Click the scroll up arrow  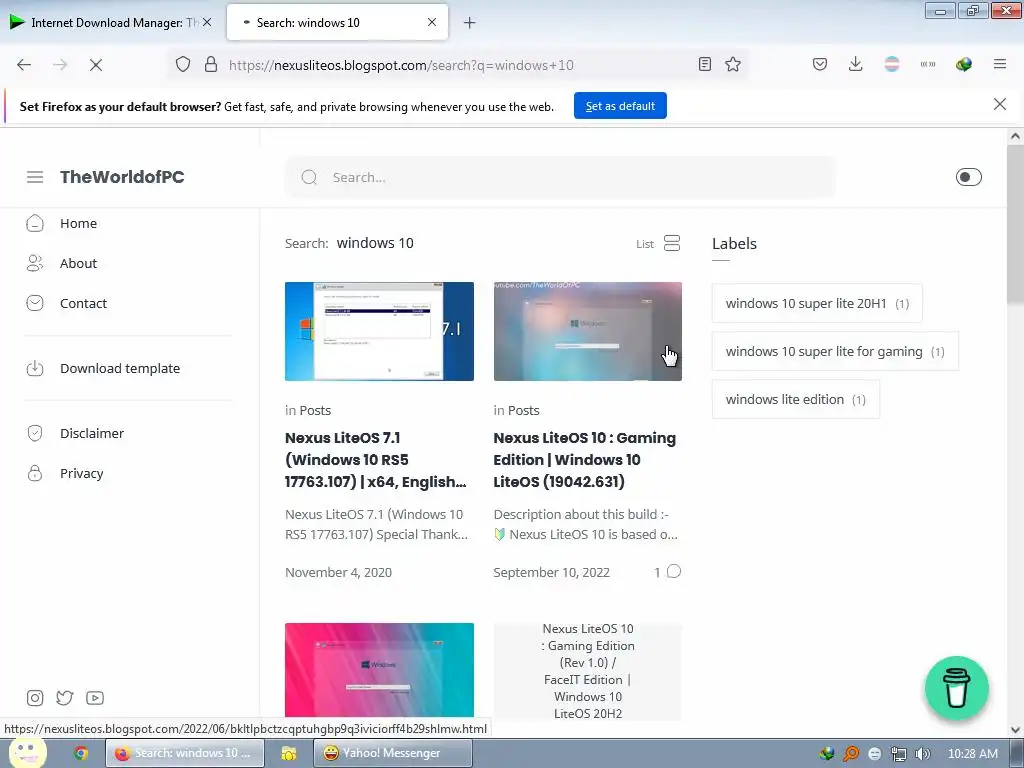(x=1015, y=136)
